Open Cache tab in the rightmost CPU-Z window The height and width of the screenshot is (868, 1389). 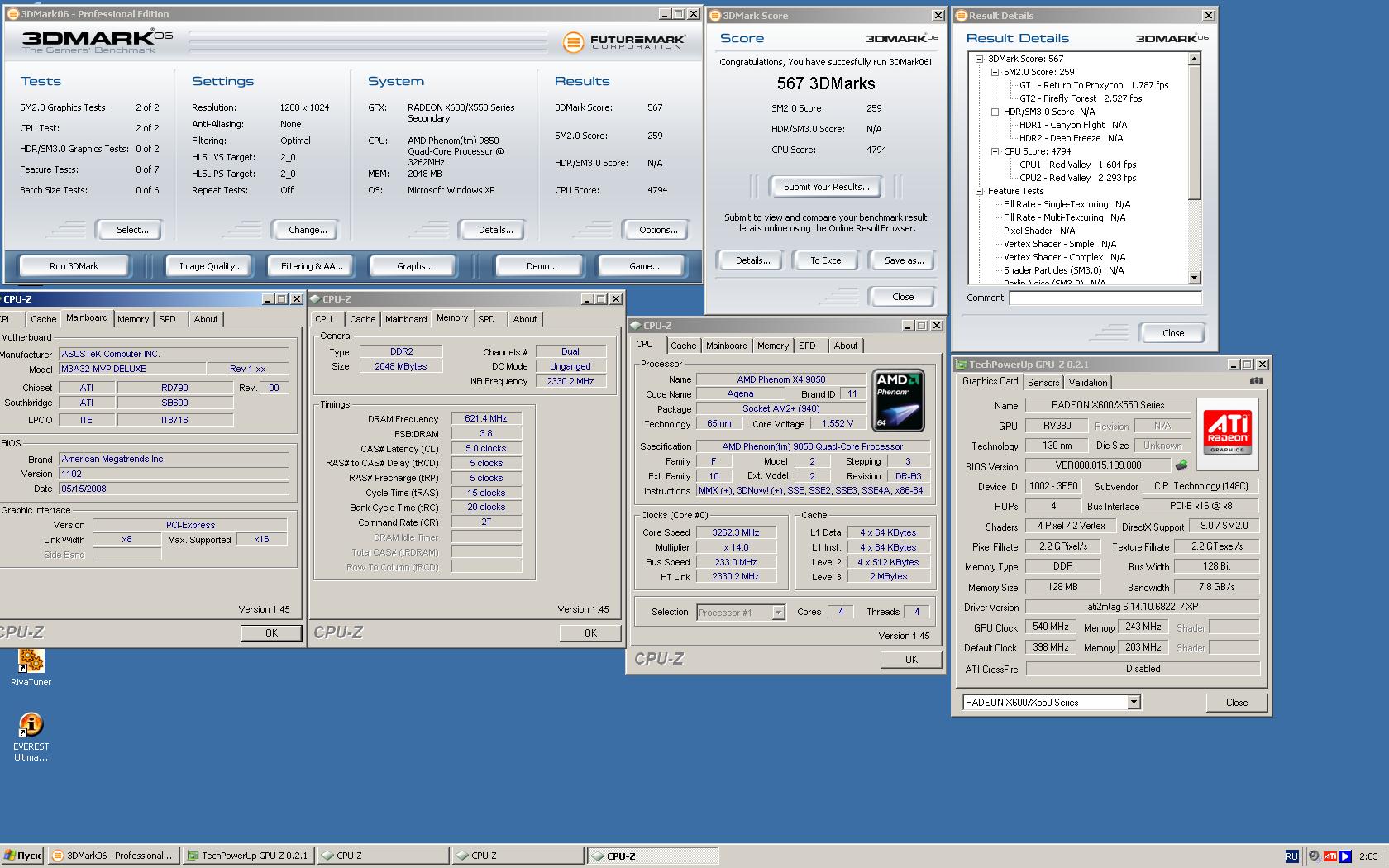[683, 346]
